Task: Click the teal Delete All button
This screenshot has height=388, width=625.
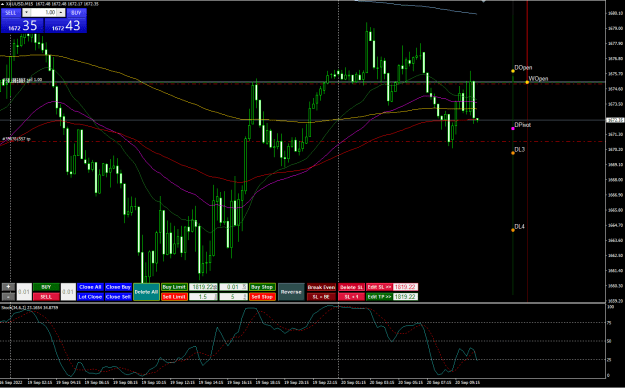Action: coord(146,292)
